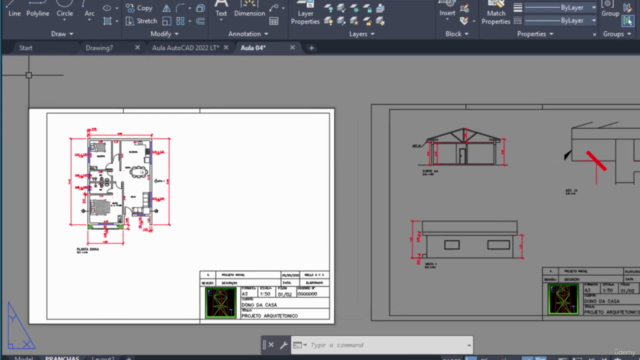Expand the Block panel dropdown

[x=457, y=34]
